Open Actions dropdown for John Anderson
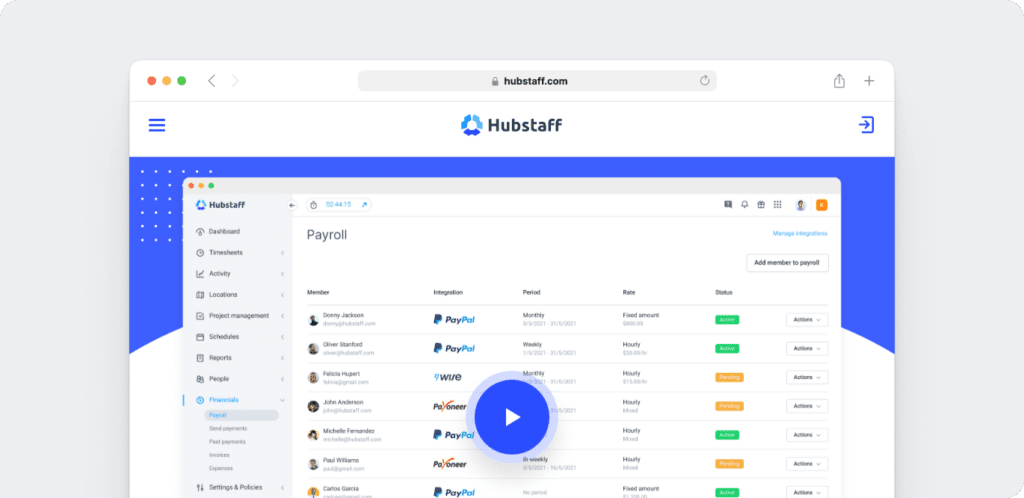This screenshot has width=1024, height=498. (x=807, y=406)
